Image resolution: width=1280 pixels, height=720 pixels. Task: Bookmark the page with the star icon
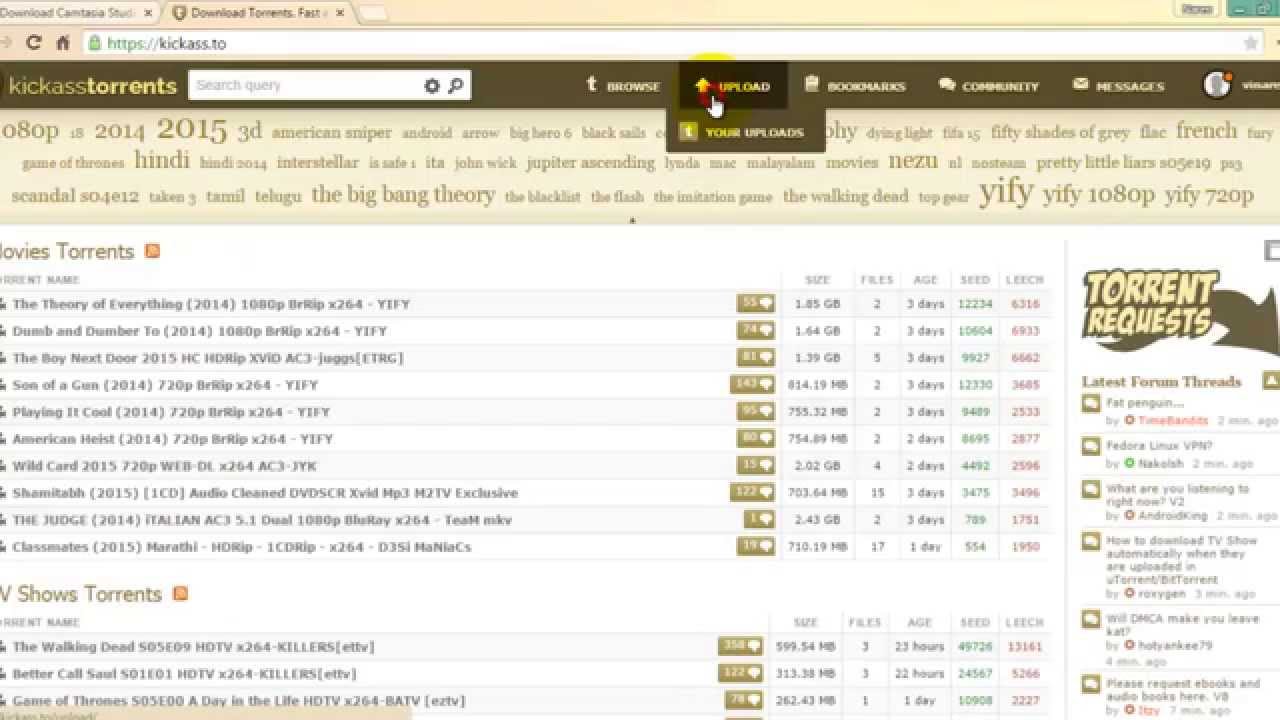coord(1251,43)
